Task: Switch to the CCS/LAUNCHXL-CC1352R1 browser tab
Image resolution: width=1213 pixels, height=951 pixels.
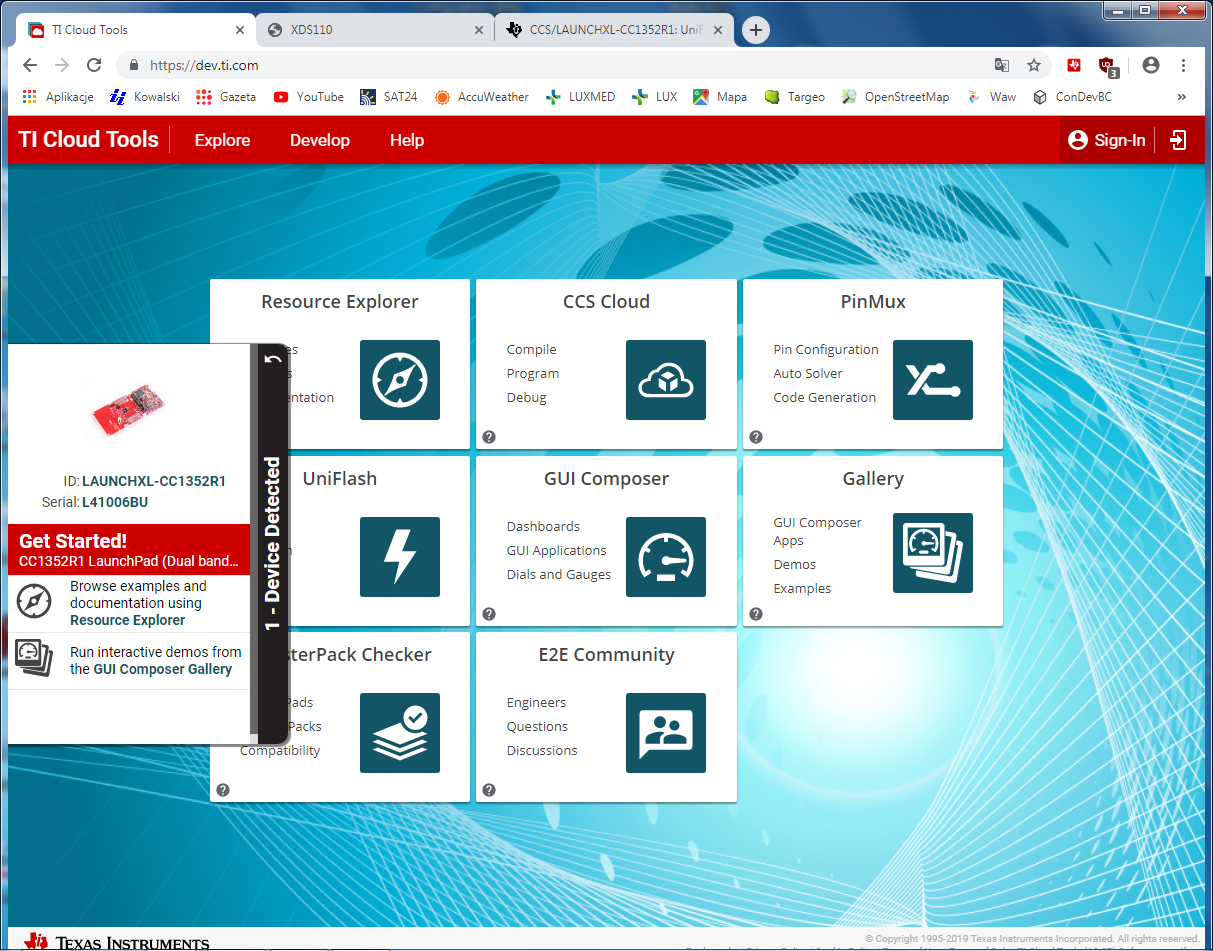Action: tap(615, 30)
